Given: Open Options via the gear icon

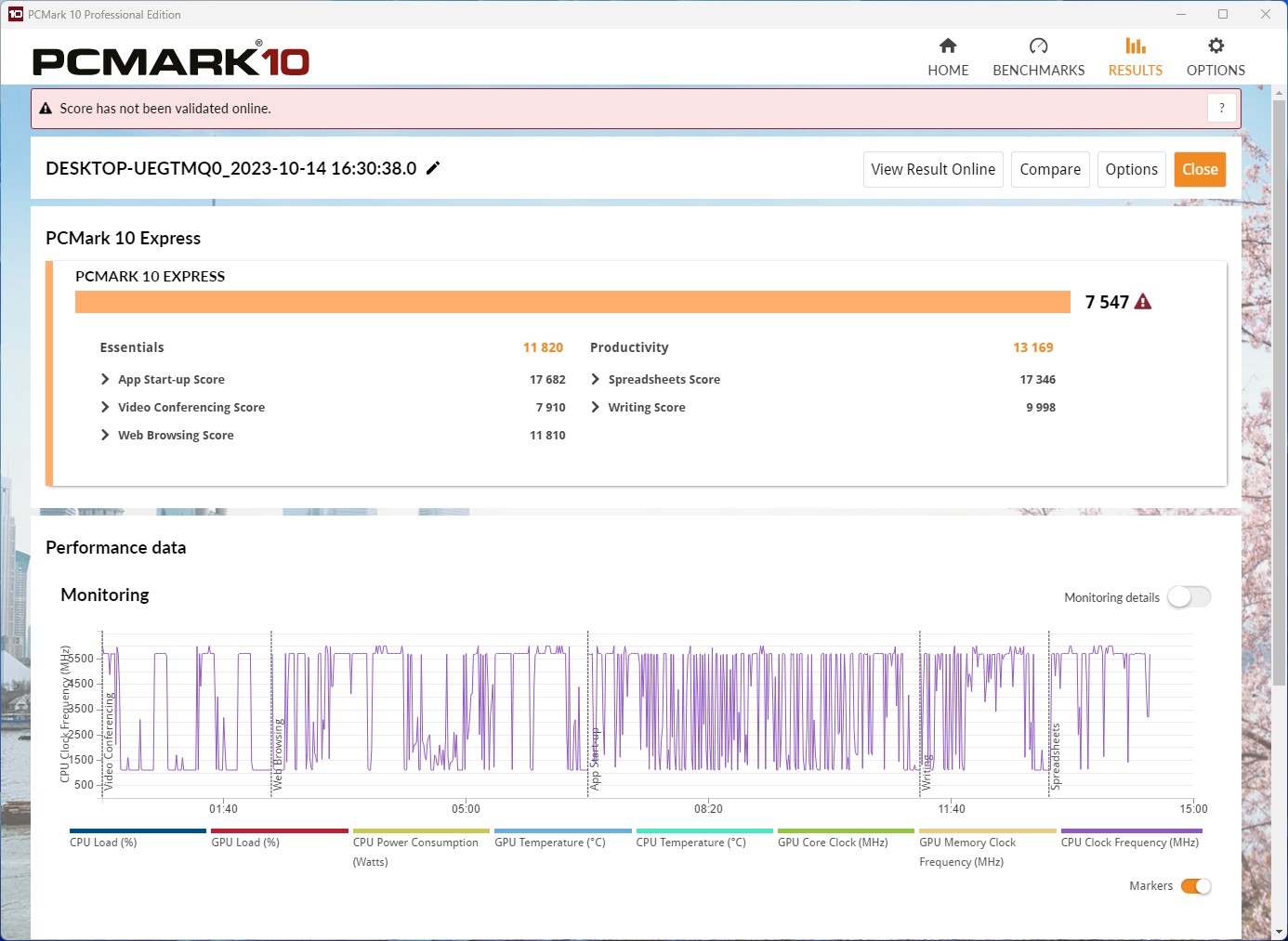Looking at the screenshot, I should pos(1216,46).
